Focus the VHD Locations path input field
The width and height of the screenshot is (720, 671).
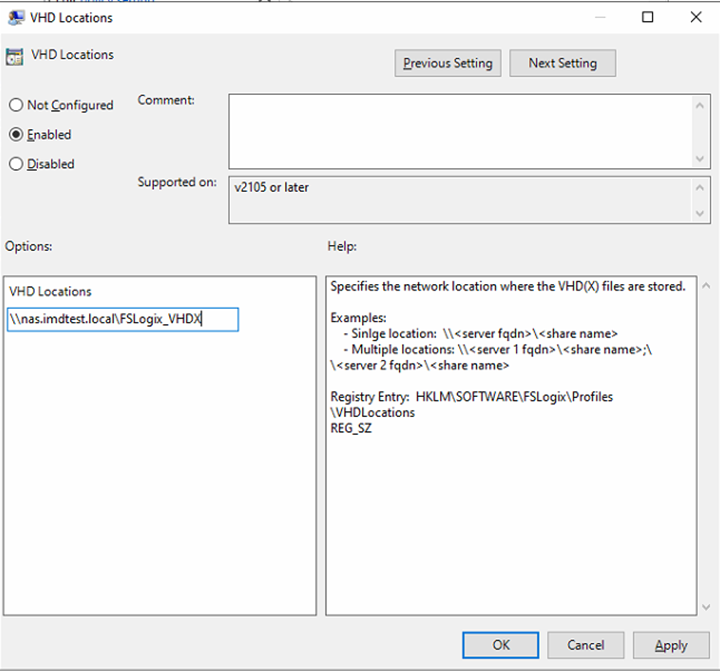click(121, 319)
